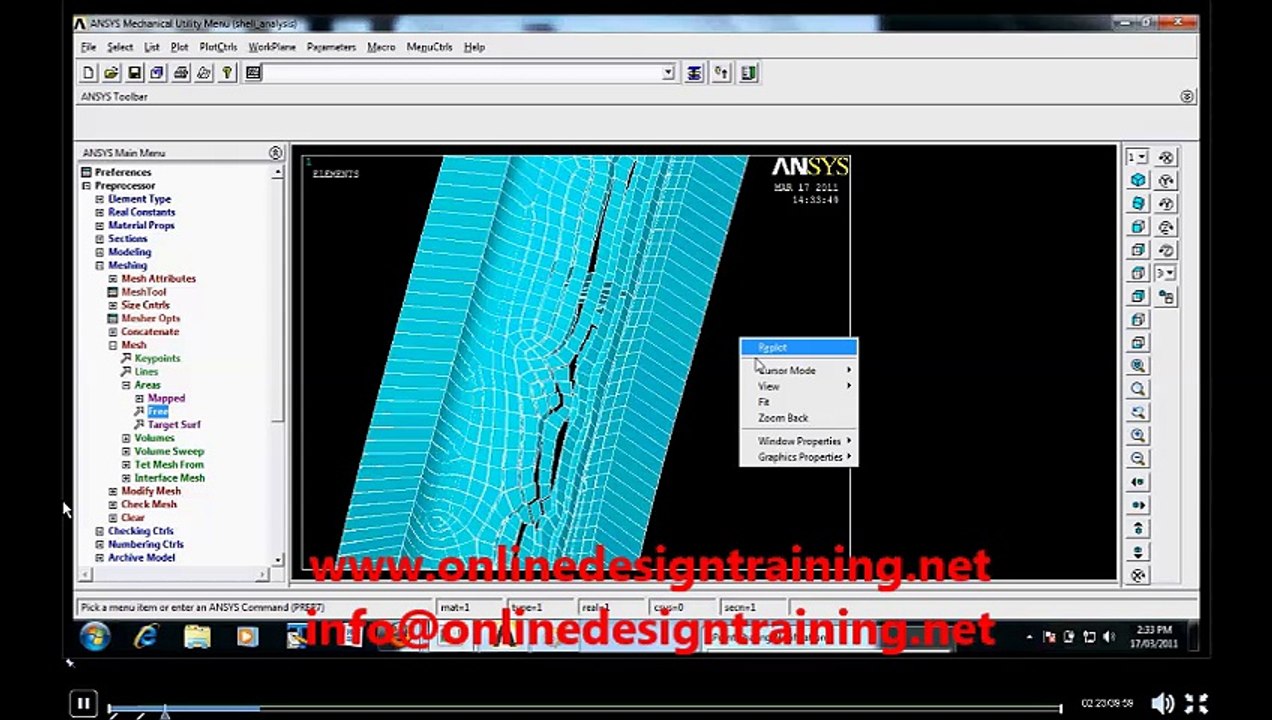
Task: Open Window Properties submenu in context menu
Action: 798,441
